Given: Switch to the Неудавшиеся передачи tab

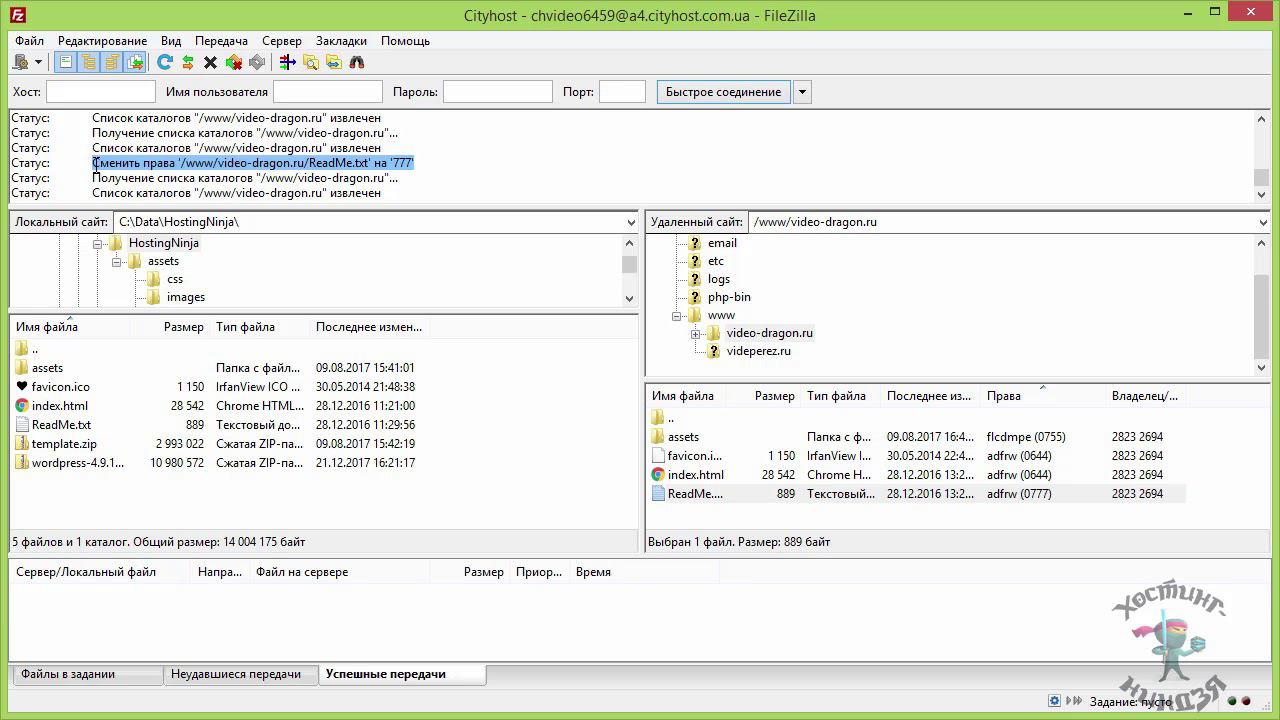Looking at the screenshot, I should click(x=240, y=674).
